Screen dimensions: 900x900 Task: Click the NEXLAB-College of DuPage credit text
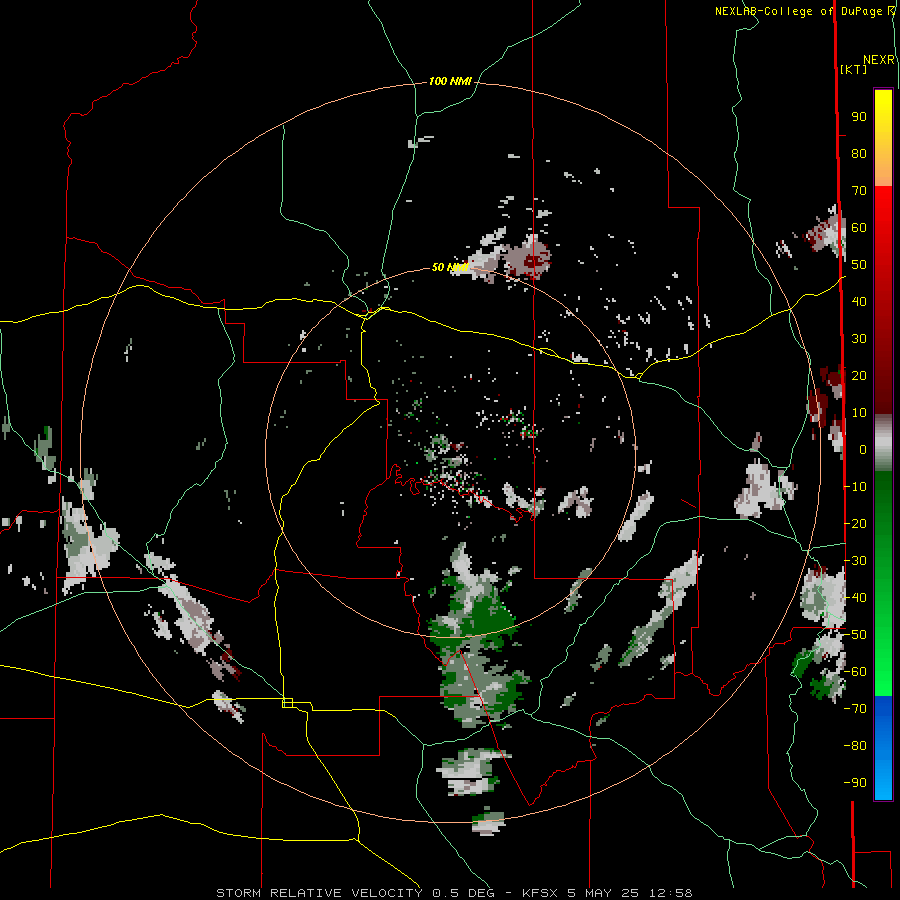[x=801, y=11]
